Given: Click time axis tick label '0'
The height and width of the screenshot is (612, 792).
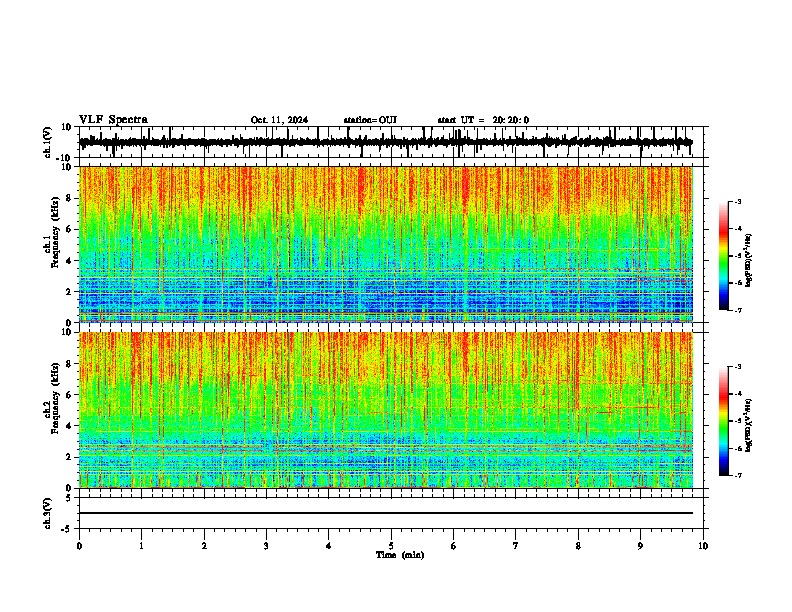Looking at the screenshot, I should point(79,546).
